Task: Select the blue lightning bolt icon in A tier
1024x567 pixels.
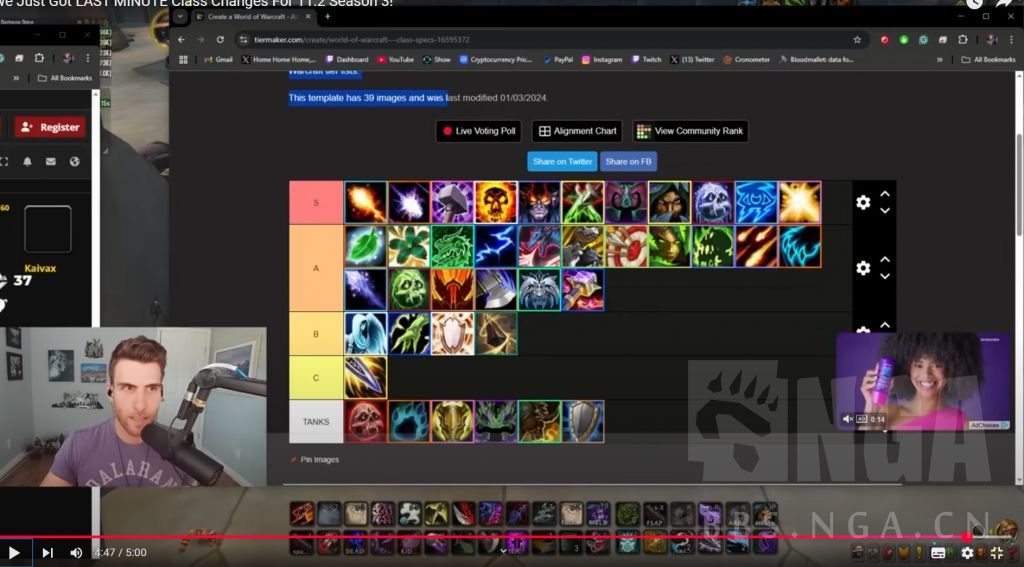Action: [x=496, y=246]
